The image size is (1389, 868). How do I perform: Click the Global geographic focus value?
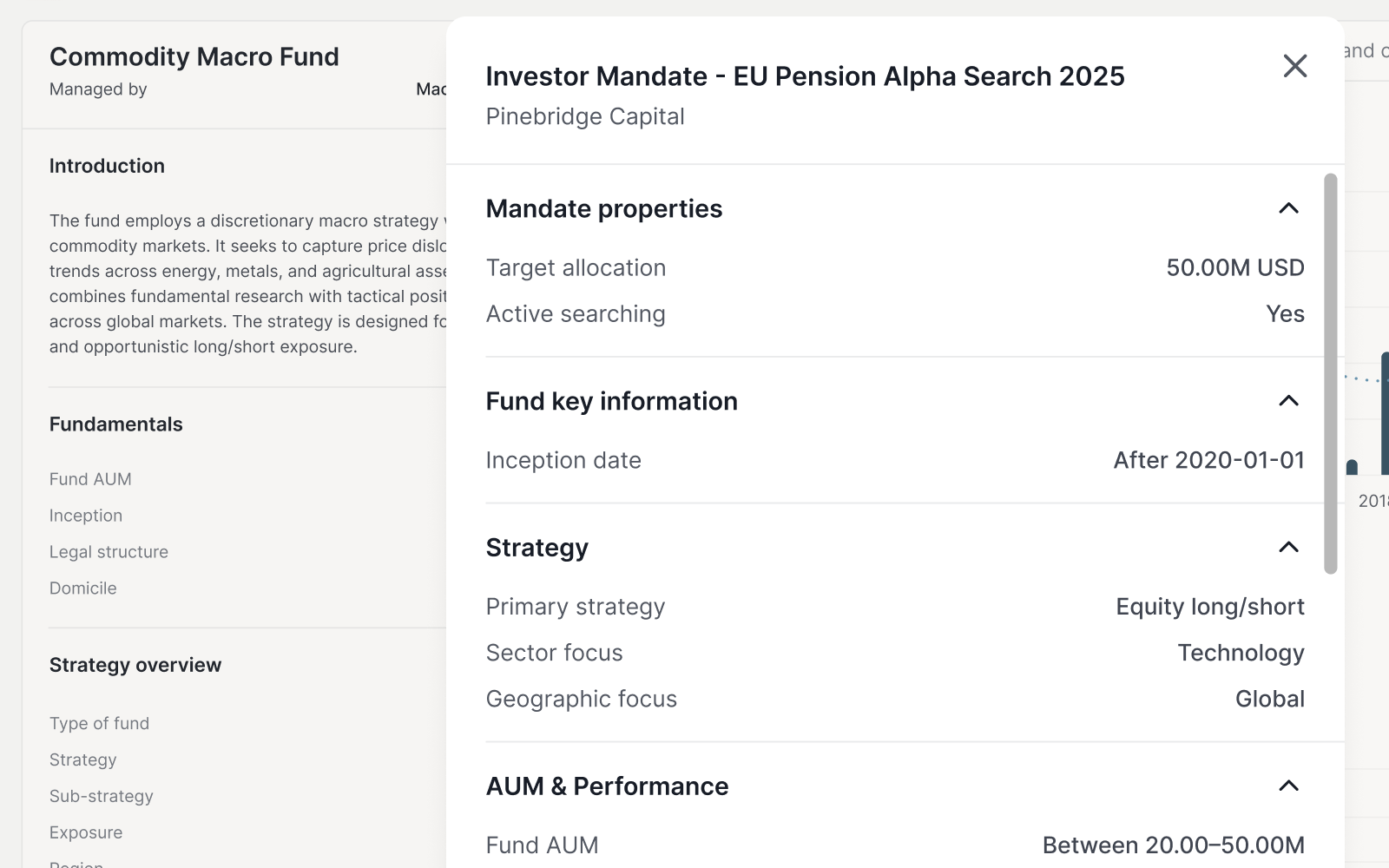(x=1269, y=699)
